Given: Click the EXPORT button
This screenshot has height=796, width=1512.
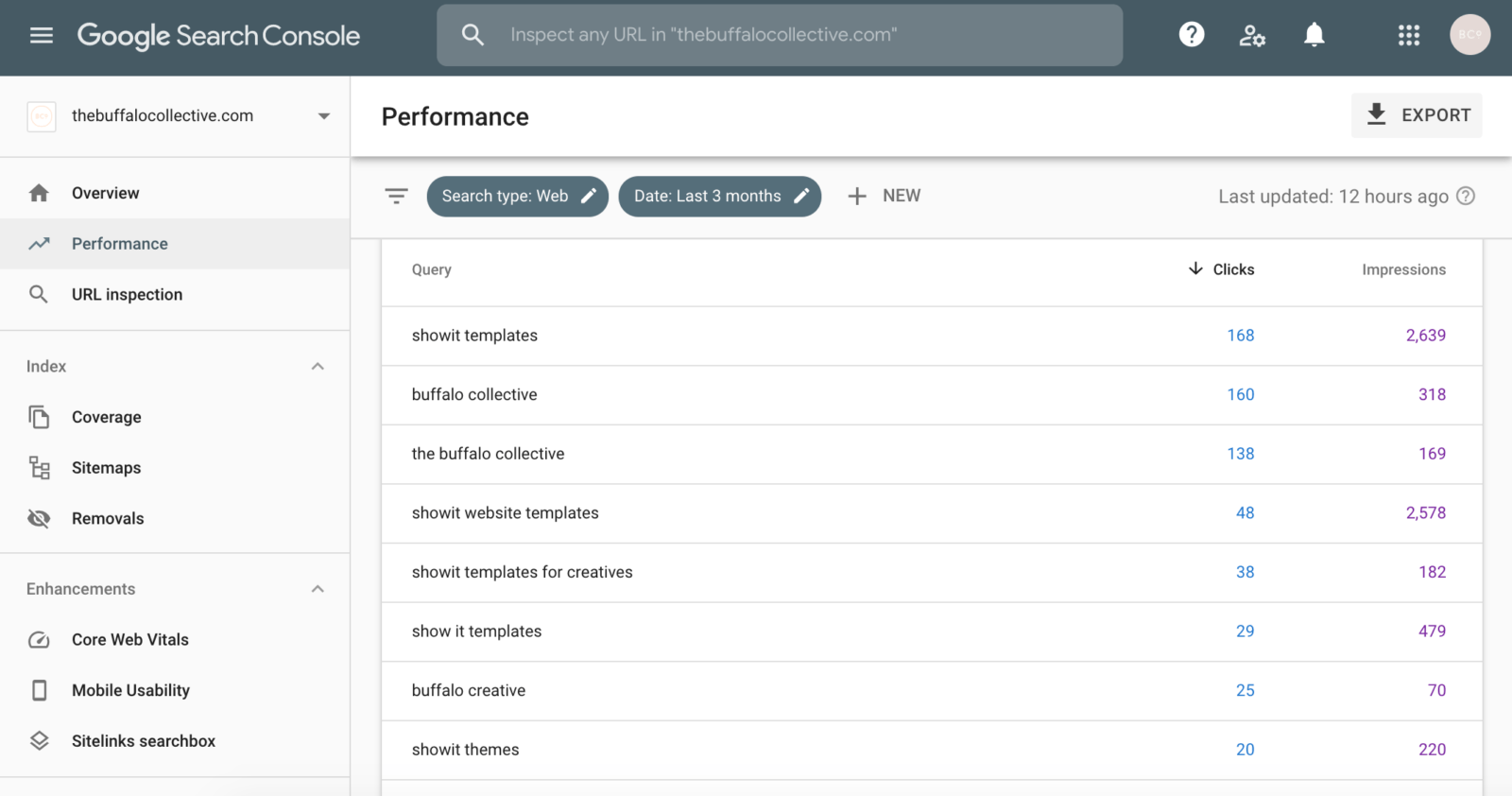Looking at the screenshot, I should [1416, 115].
